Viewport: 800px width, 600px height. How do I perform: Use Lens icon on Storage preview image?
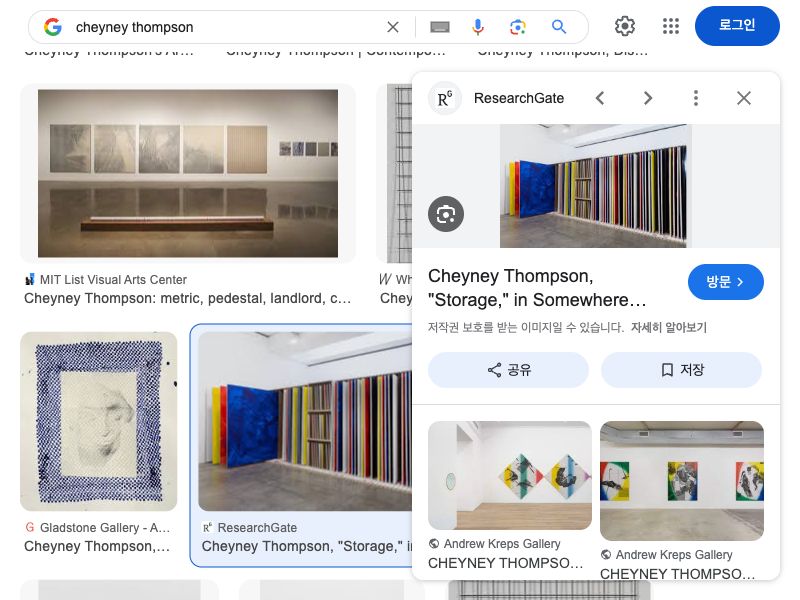(x=446, y=214)
